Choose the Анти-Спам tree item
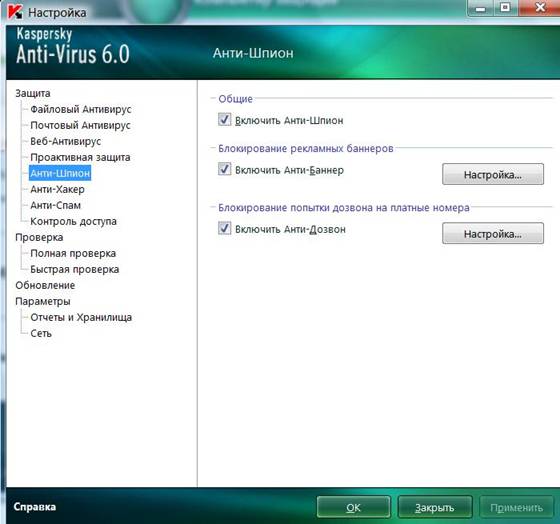The image size is (560, 524). pyautogui.click(x=56, y=205)
